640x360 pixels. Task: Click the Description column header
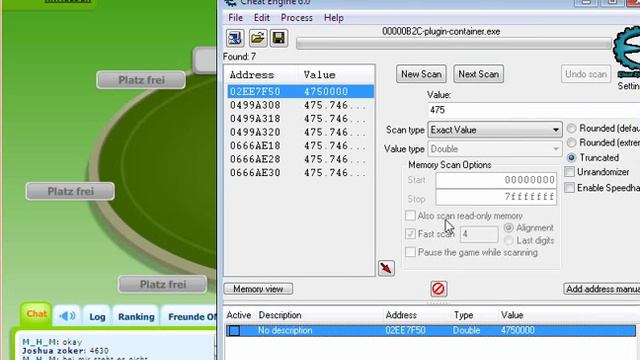tap(280, 315)
